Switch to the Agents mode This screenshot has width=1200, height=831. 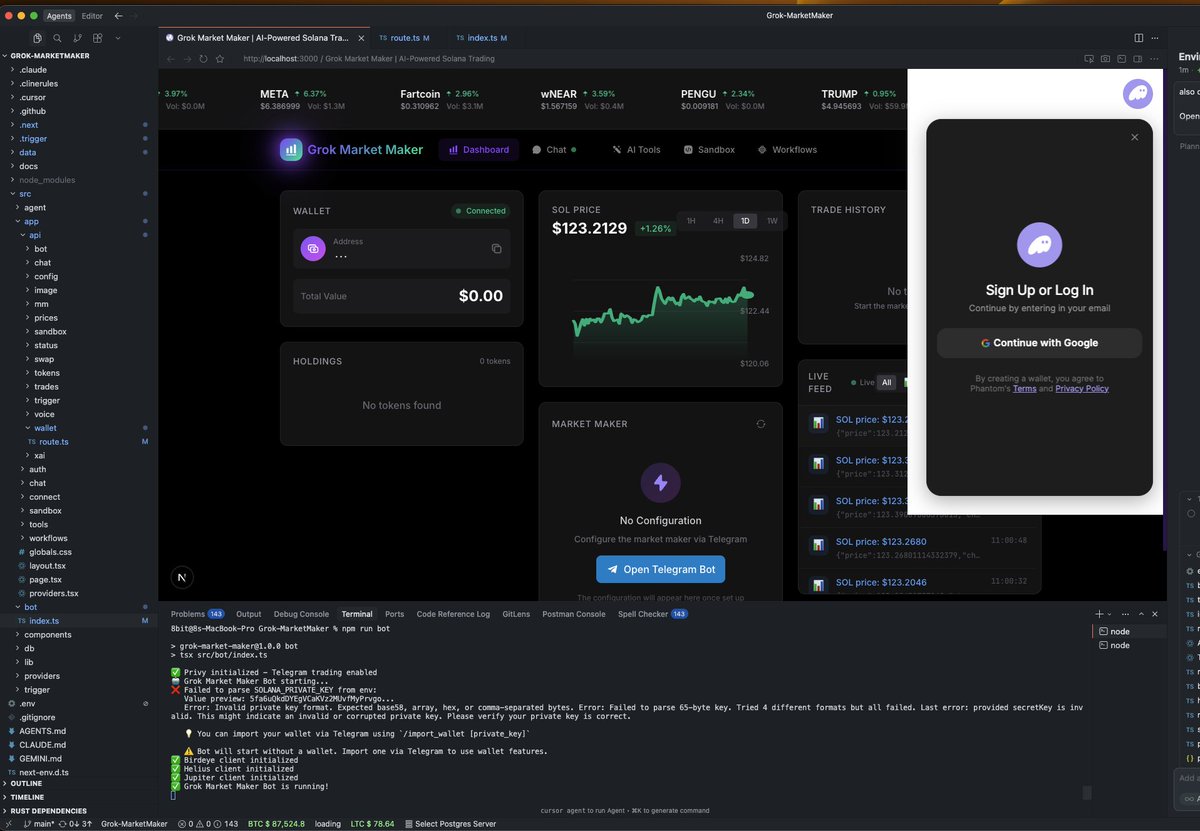tap(59, 16)
